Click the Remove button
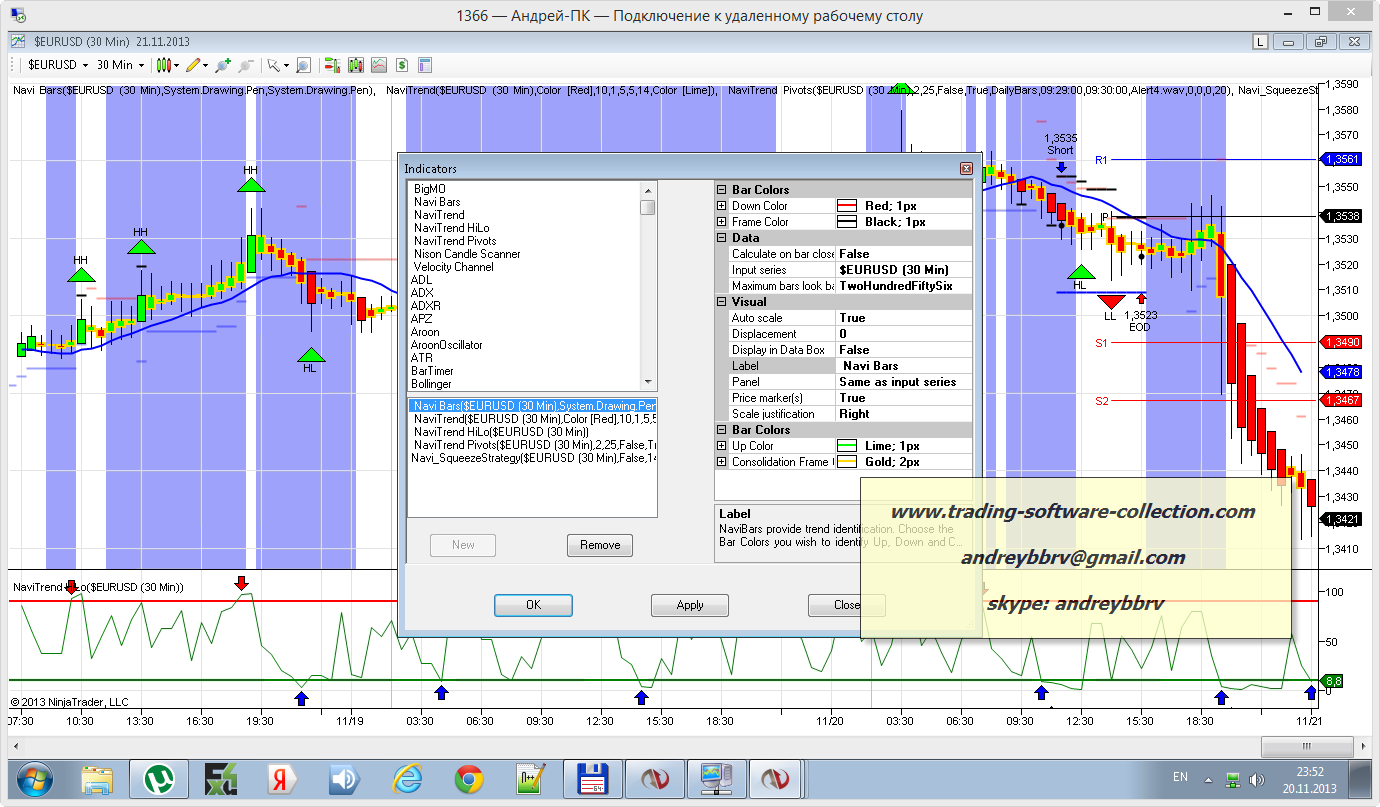 600,545
